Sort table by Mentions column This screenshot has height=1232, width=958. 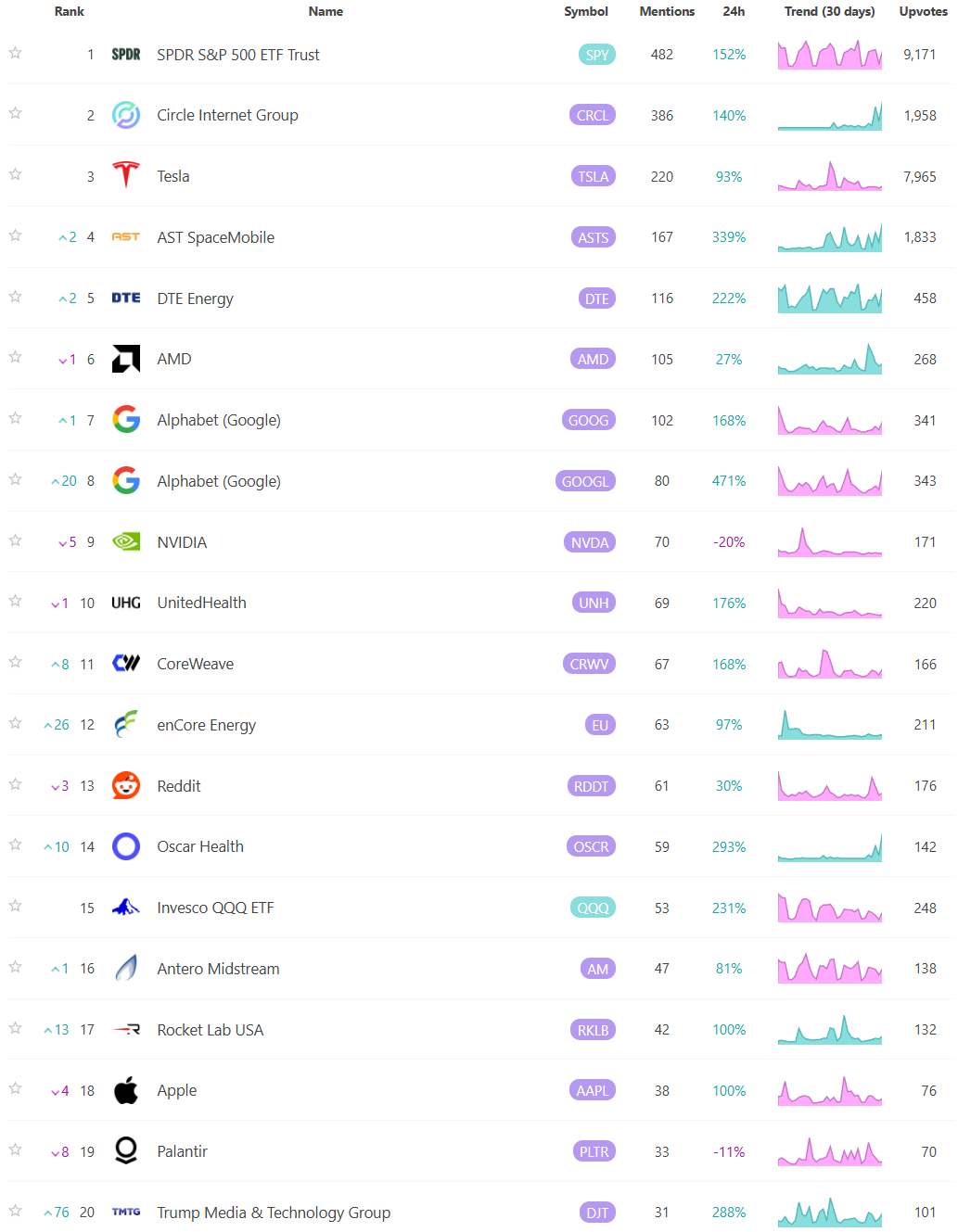(x=667, y=11)
